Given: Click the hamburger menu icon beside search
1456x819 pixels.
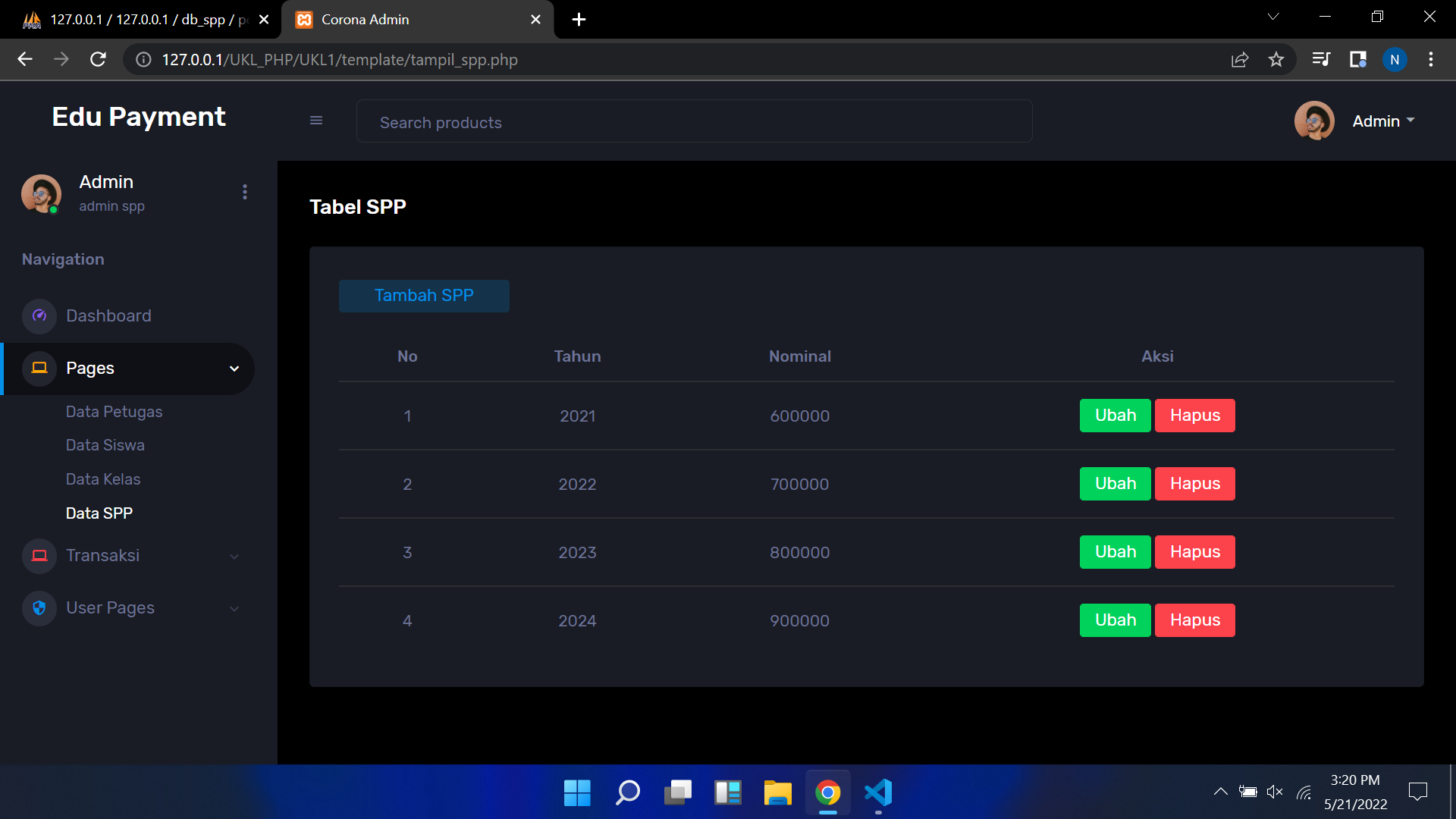Looking at the screenshot, I should click(x=316, y=121).
